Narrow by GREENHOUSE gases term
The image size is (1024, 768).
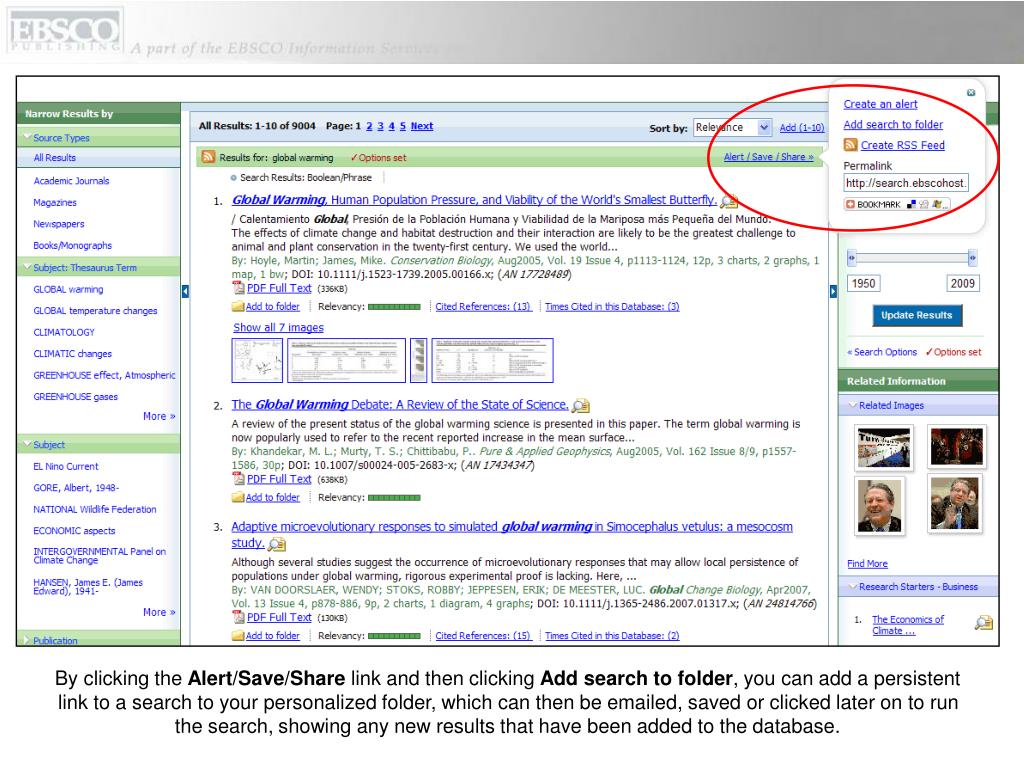tap(75, 396)
